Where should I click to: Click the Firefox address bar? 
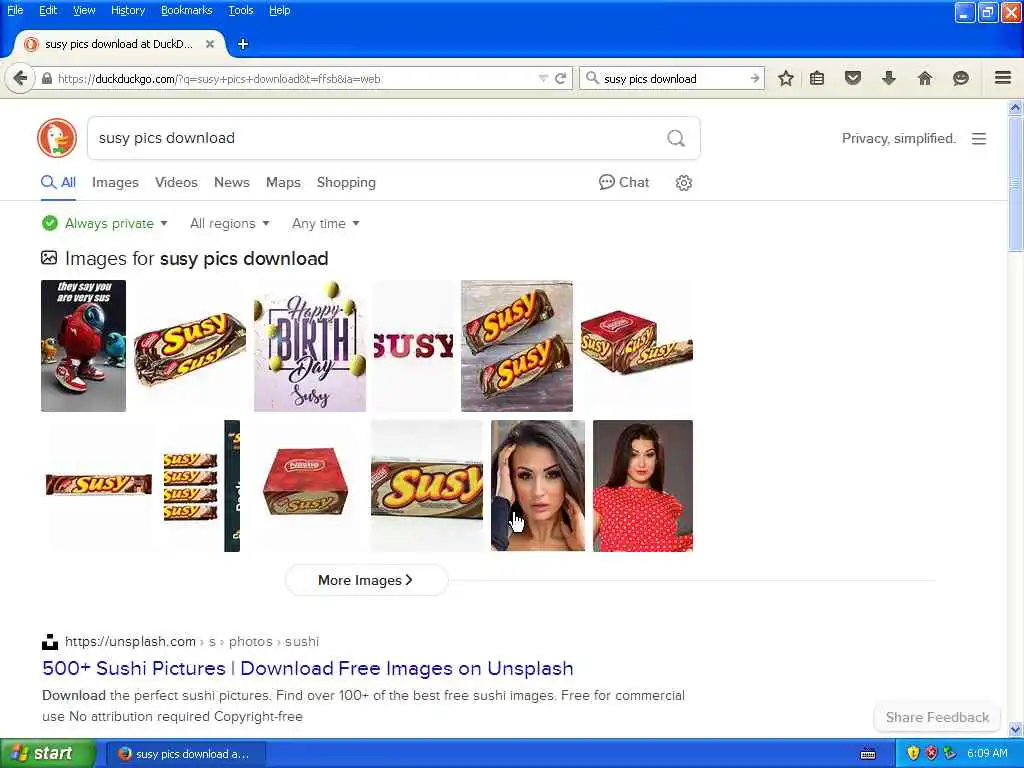[294, 78]
